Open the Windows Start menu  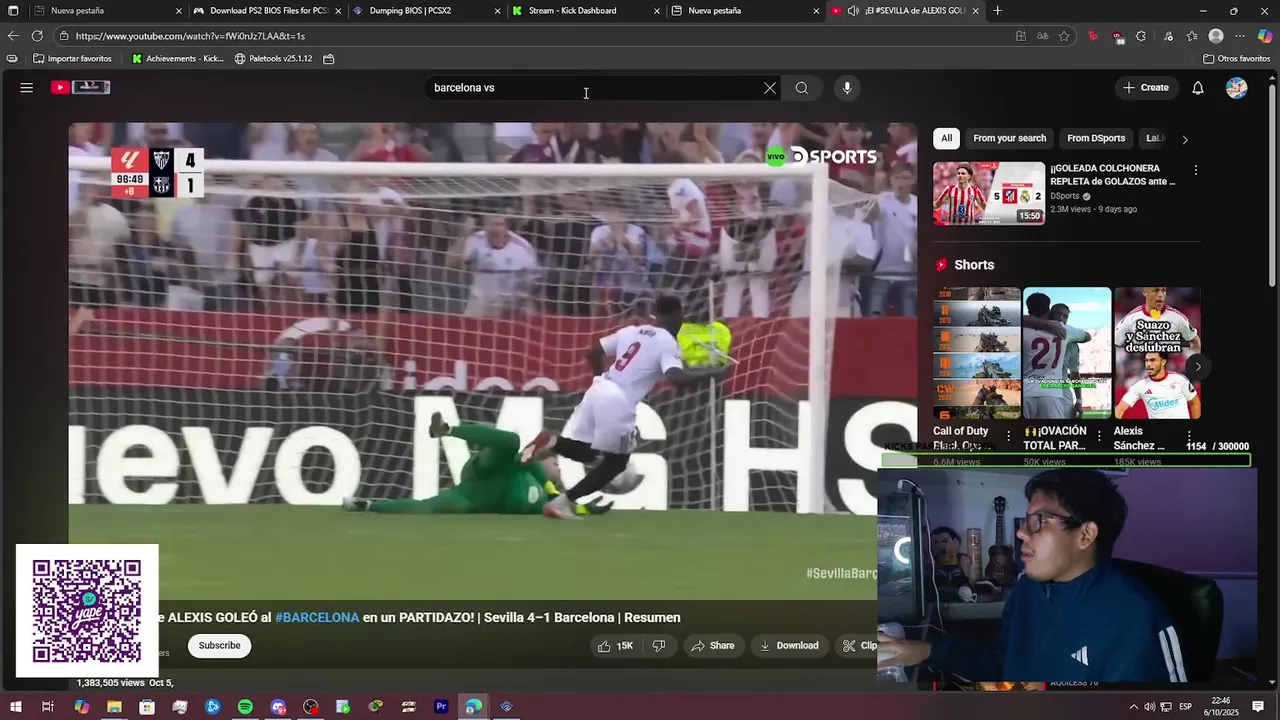(x=15, y=707)
